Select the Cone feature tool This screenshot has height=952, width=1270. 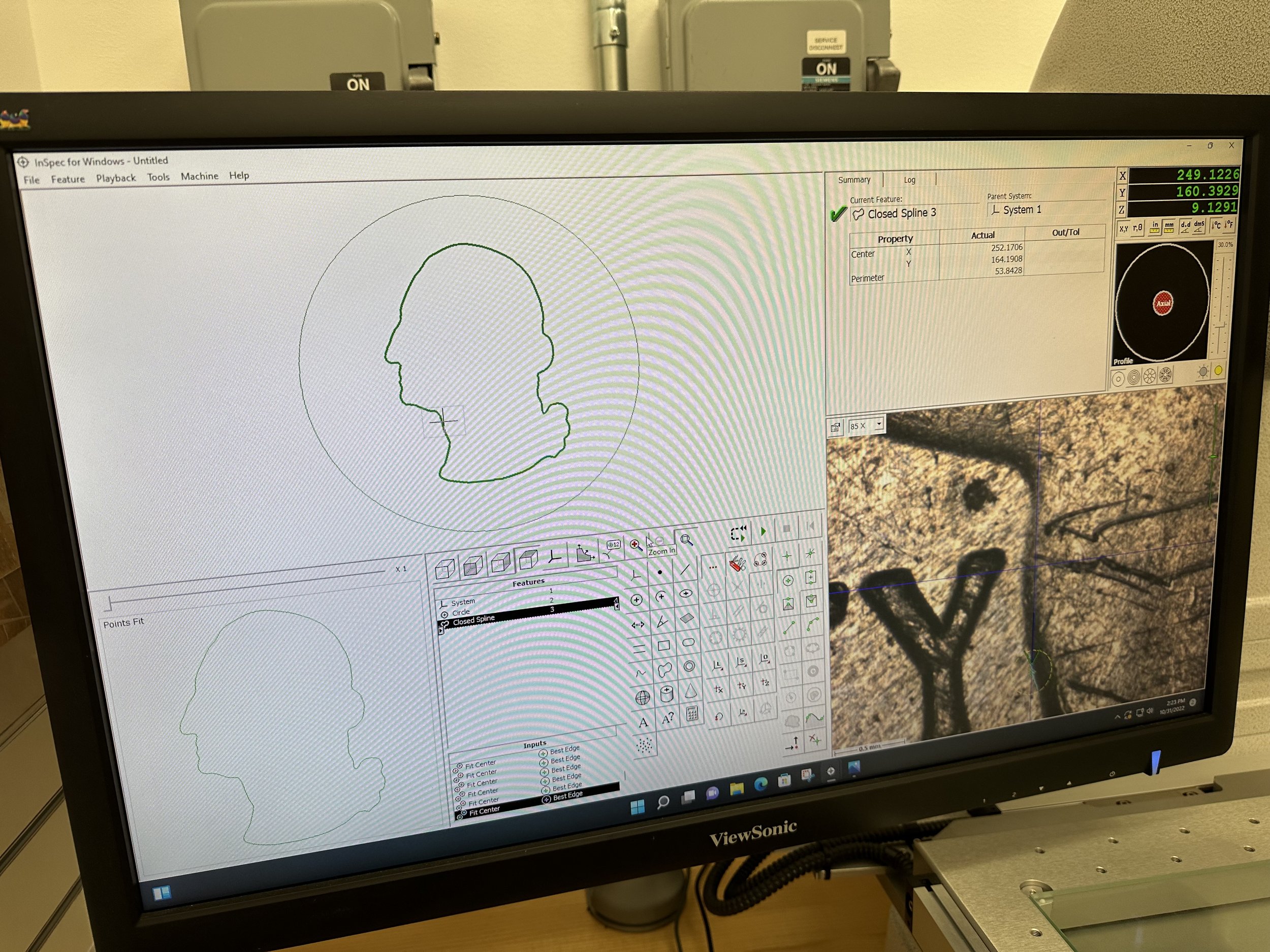(691, 691)
